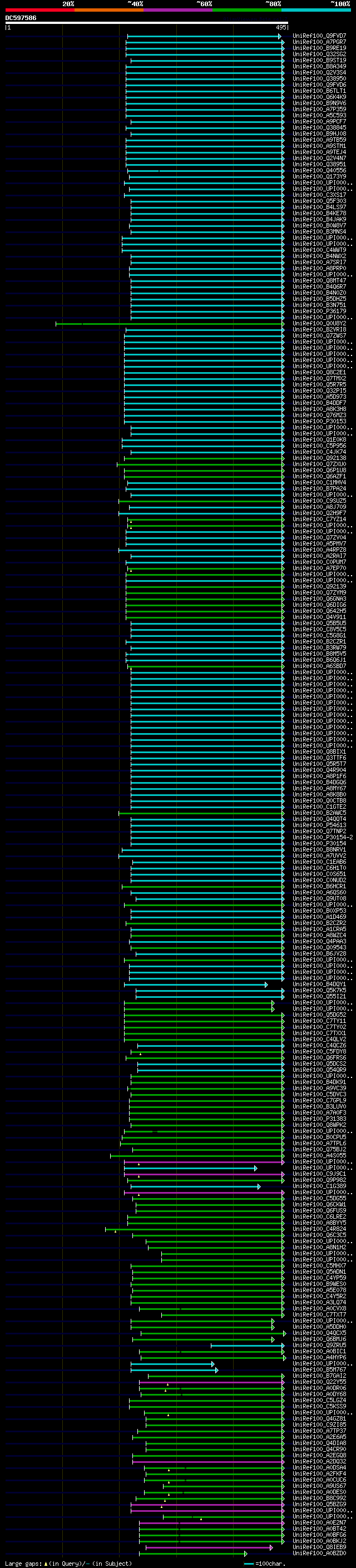Click the cyan ~100% legend color segment
The height and width of the screenshot is (1568, 356).
[x=315, y=10]
